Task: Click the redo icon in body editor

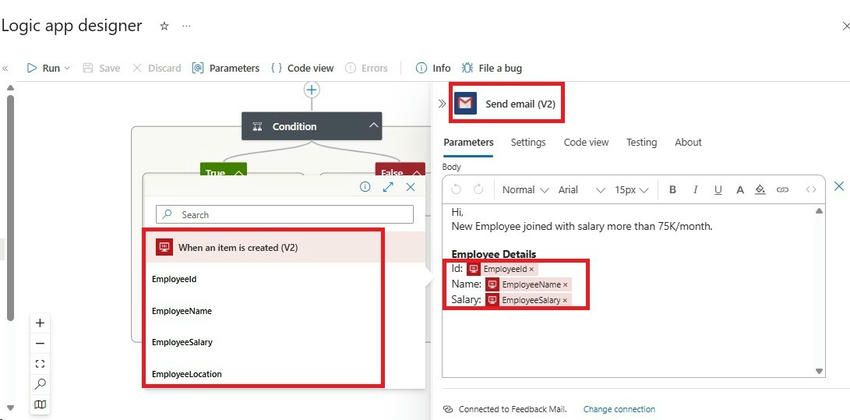Action: click(x=478, y=190)
